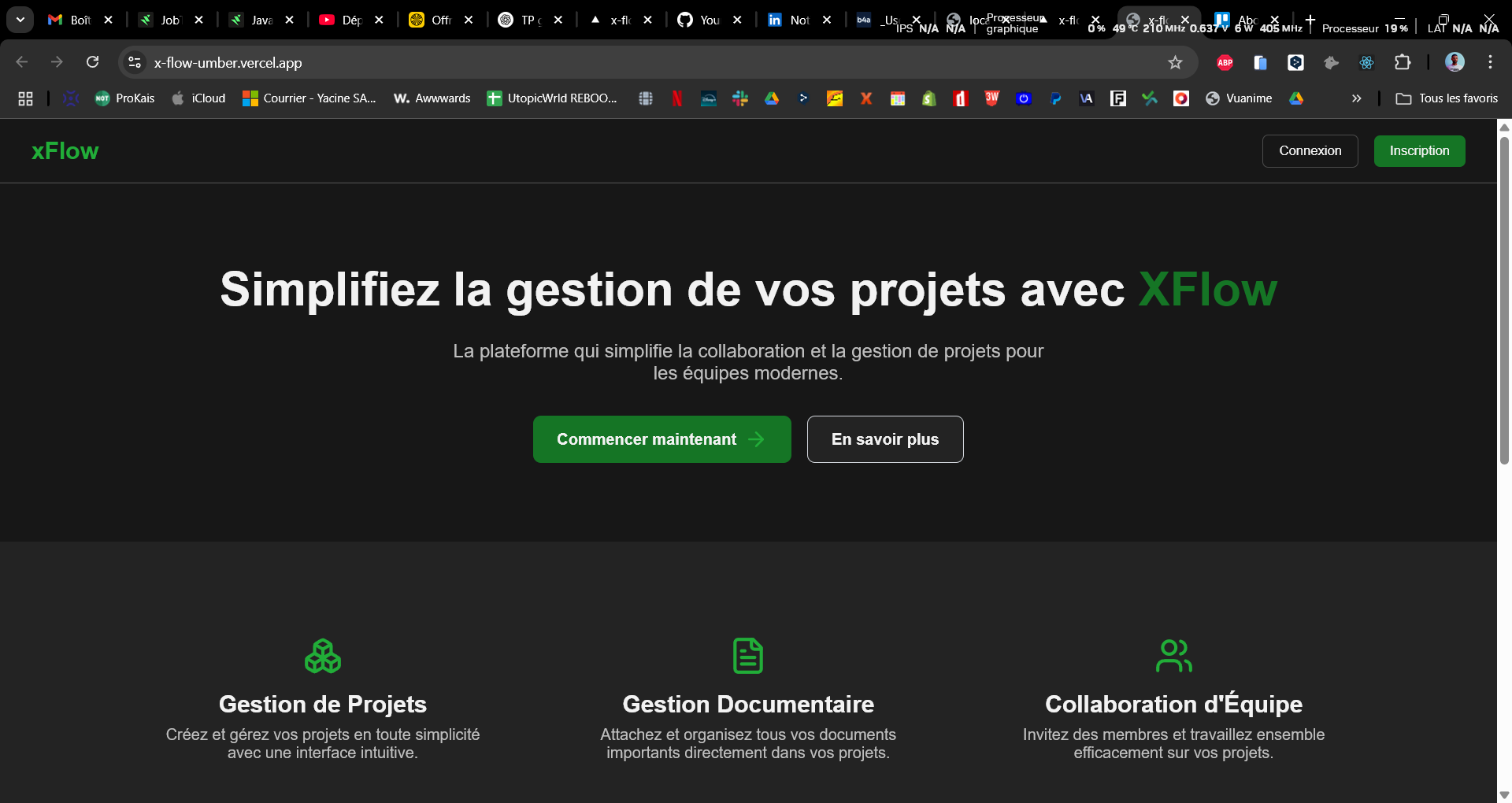Click the React Developer Tools extension icon
Screen dimensions: 1512x803
[1366, 63]
